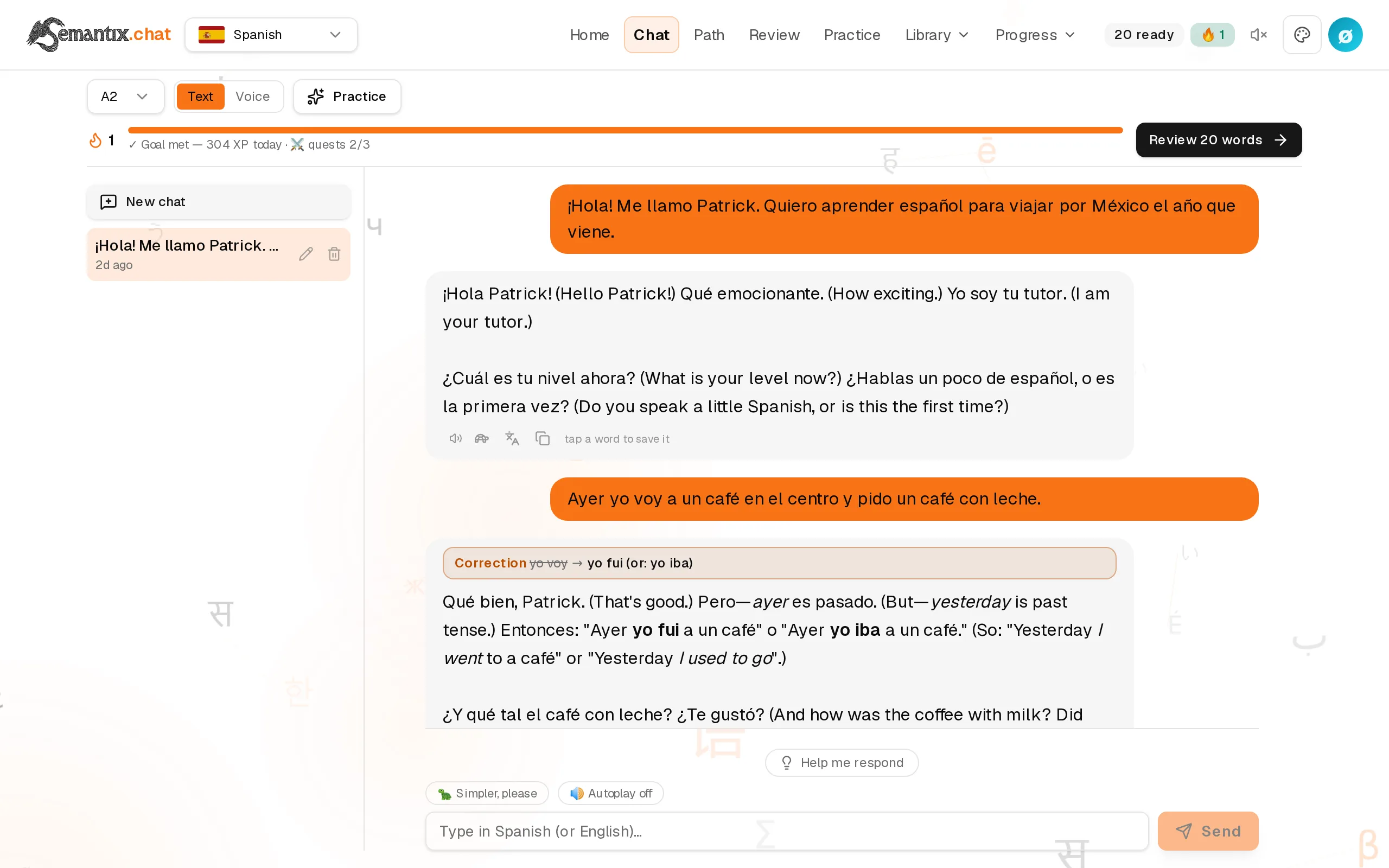Click the orange daily XP progress bar
The width and height of the screenshot is (1389, 868).
(x=625, y=130)
